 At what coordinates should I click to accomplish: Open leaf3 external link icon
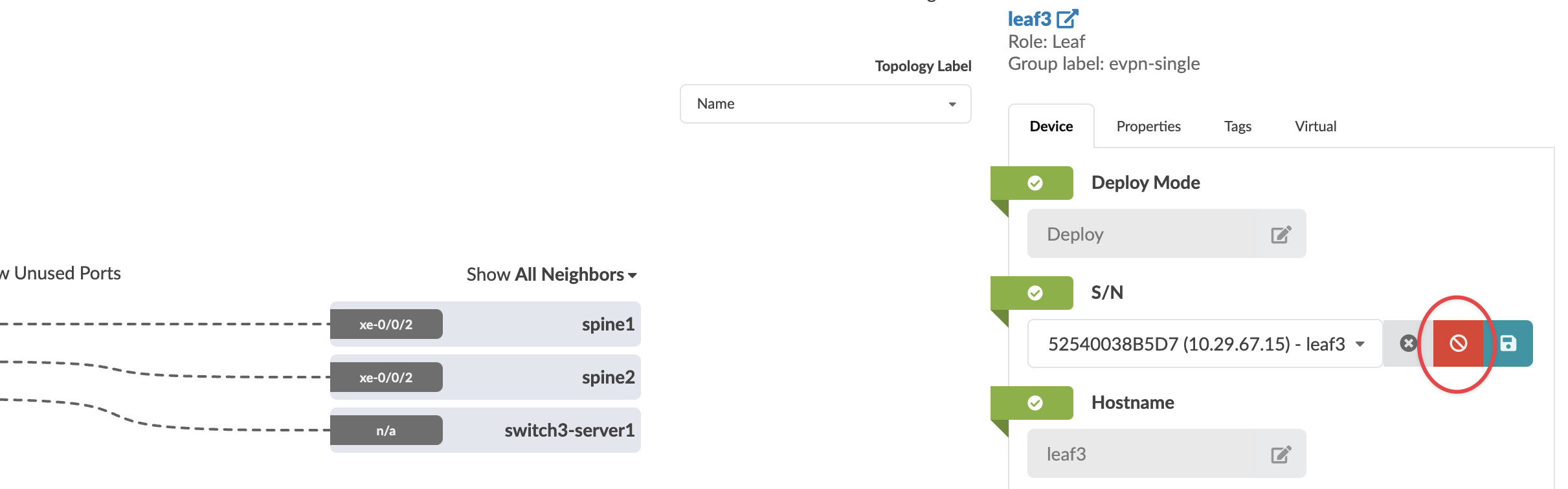click(1067, 19)
